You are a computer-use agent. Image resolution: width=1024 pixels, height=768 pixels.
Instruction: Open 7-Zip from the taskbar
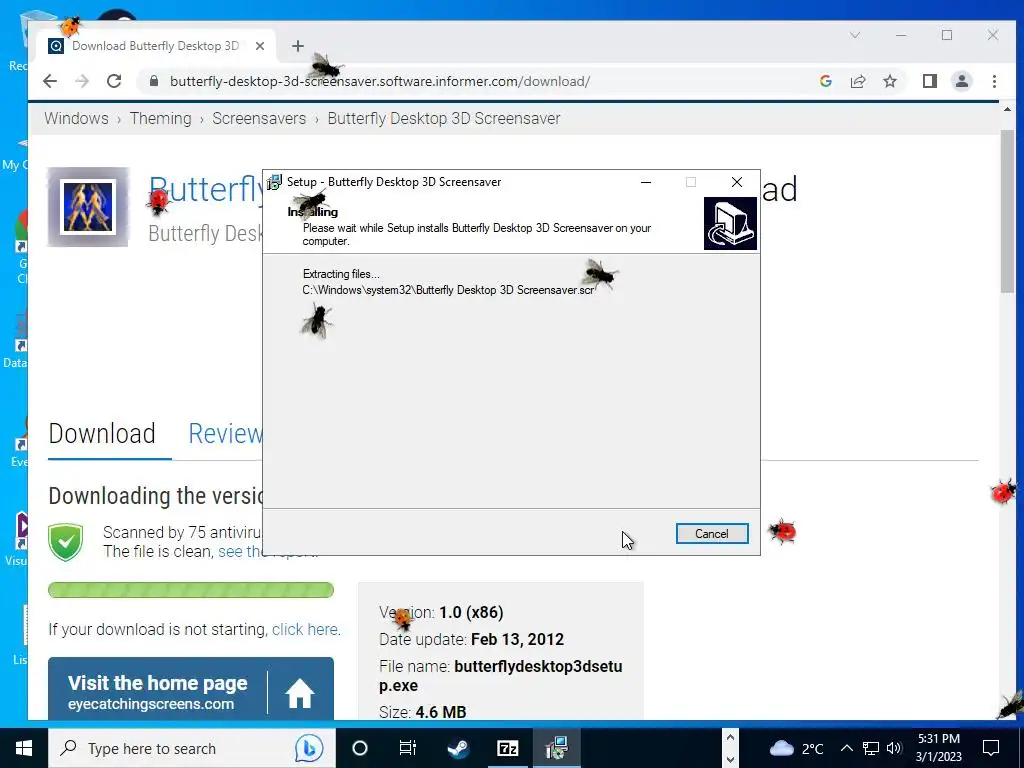(x=507, y=748)
